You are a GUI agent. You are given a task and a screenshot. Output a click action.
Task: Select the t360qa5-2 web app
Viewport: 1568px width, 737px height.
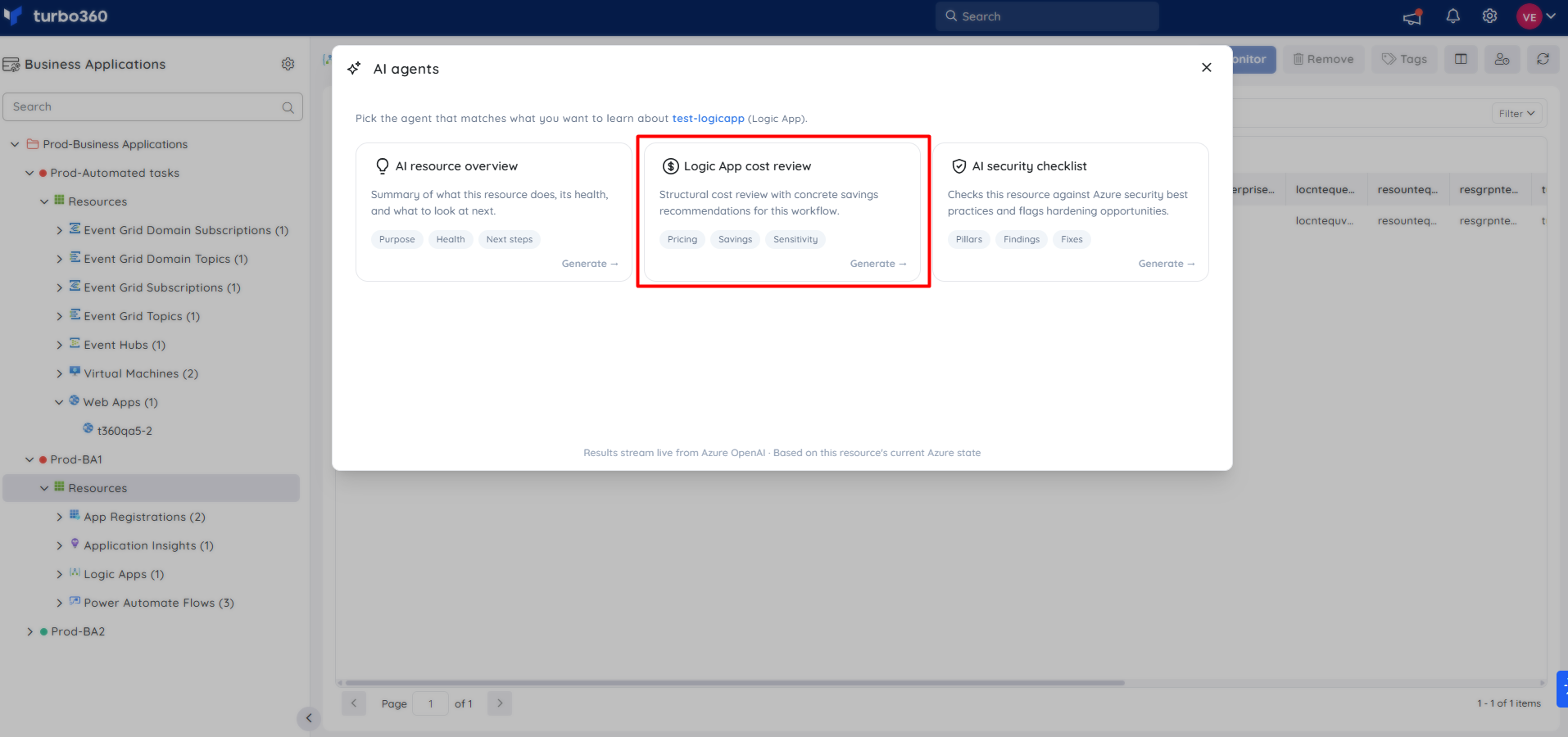tap(125, 431)
